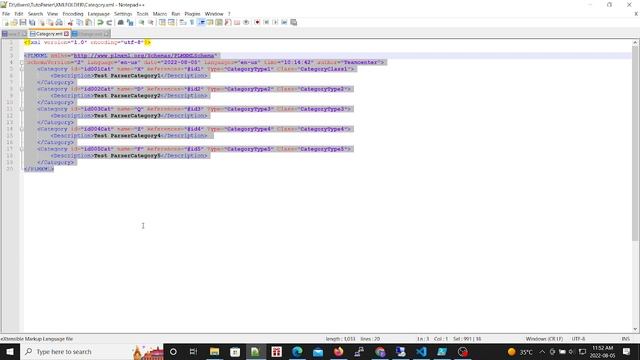640x360 pixels.
Task: Toggle synchronized vertical scrolling
Action: (162, 22)
